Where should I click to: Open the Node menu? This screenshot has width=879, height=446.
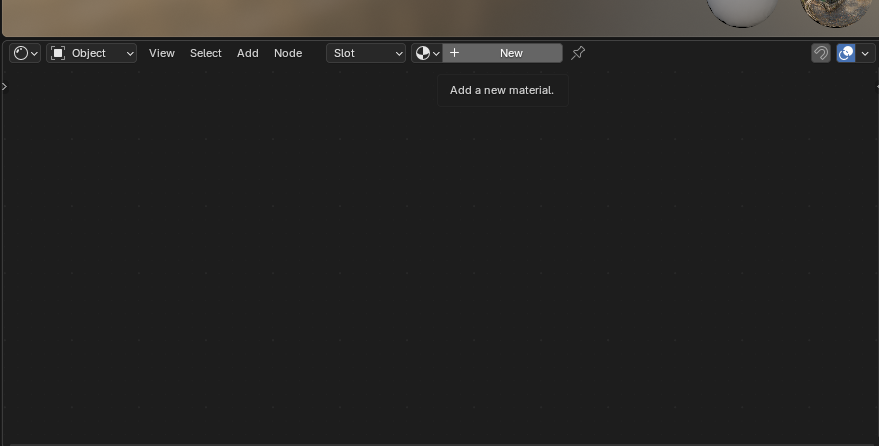pyautogui.click(x=288, y=53)
